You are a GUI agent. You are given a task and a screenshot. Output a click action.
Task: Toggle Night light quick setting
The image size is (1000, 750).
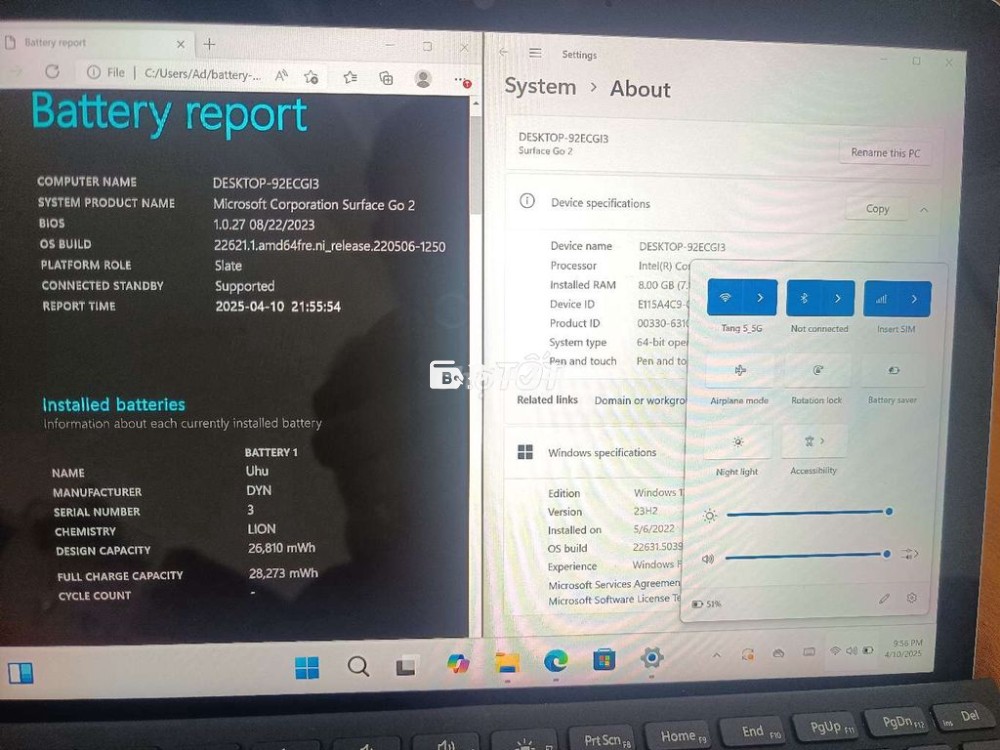tap(738, 442)
